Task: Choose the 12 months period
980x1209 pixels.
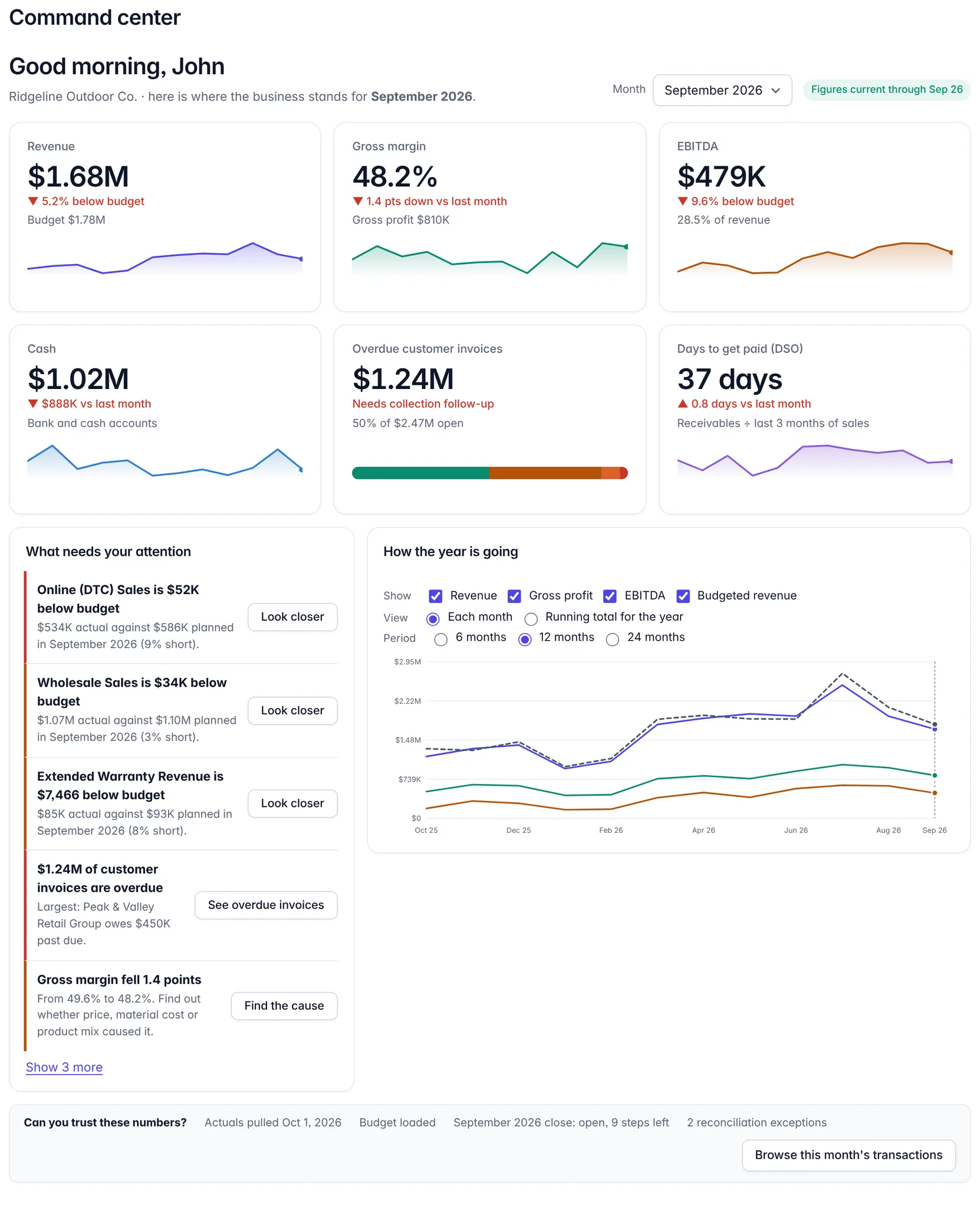Action: coord(525,640)
